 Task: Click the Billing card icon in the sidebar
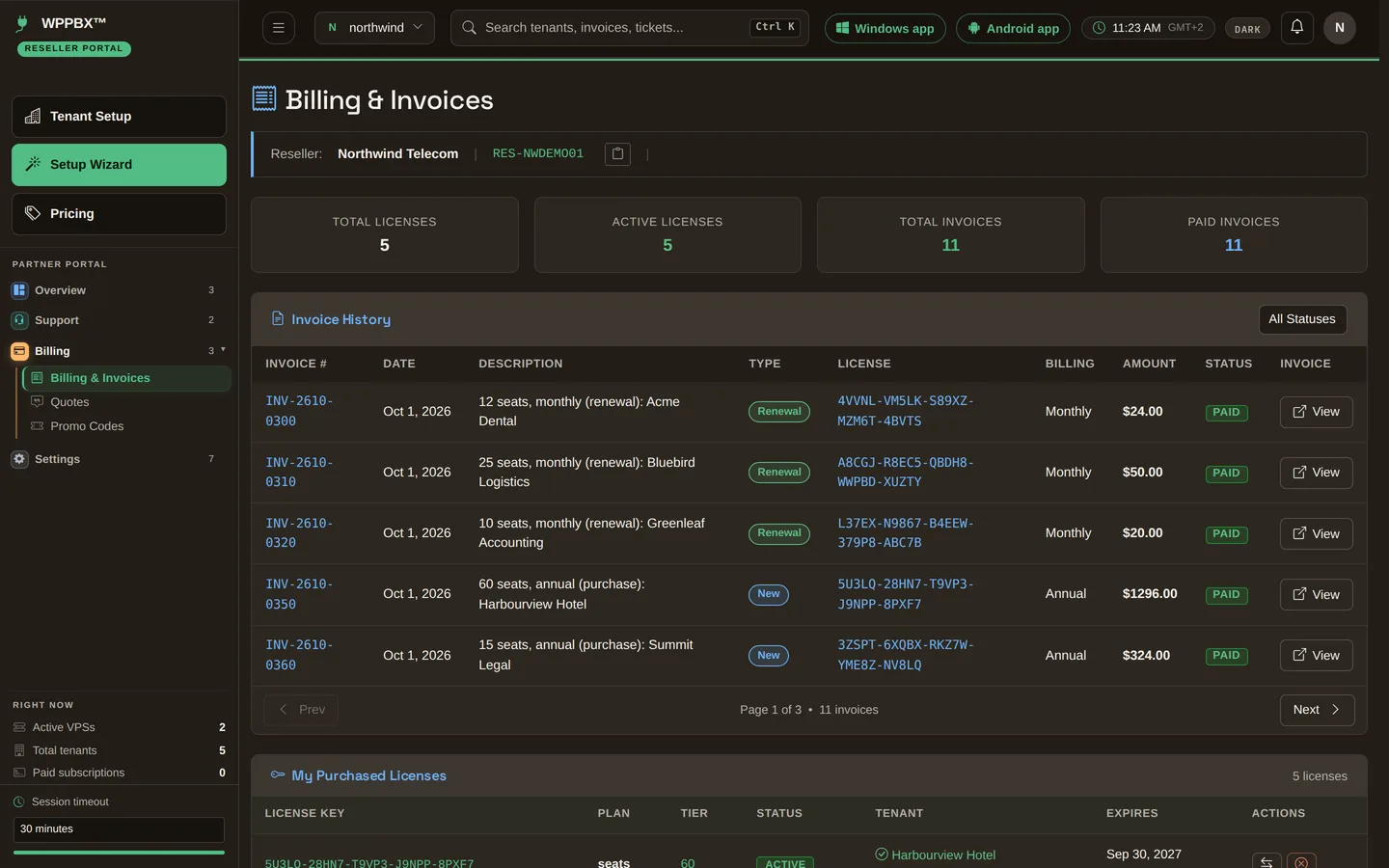coord(19,351)
